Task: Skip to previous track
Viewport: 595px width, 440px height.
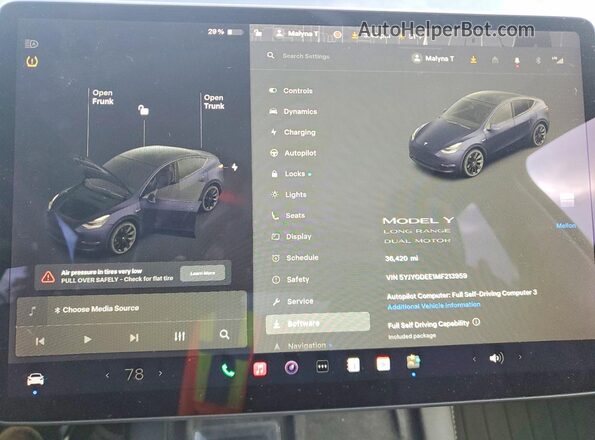Action: click(x=40, y=341)
